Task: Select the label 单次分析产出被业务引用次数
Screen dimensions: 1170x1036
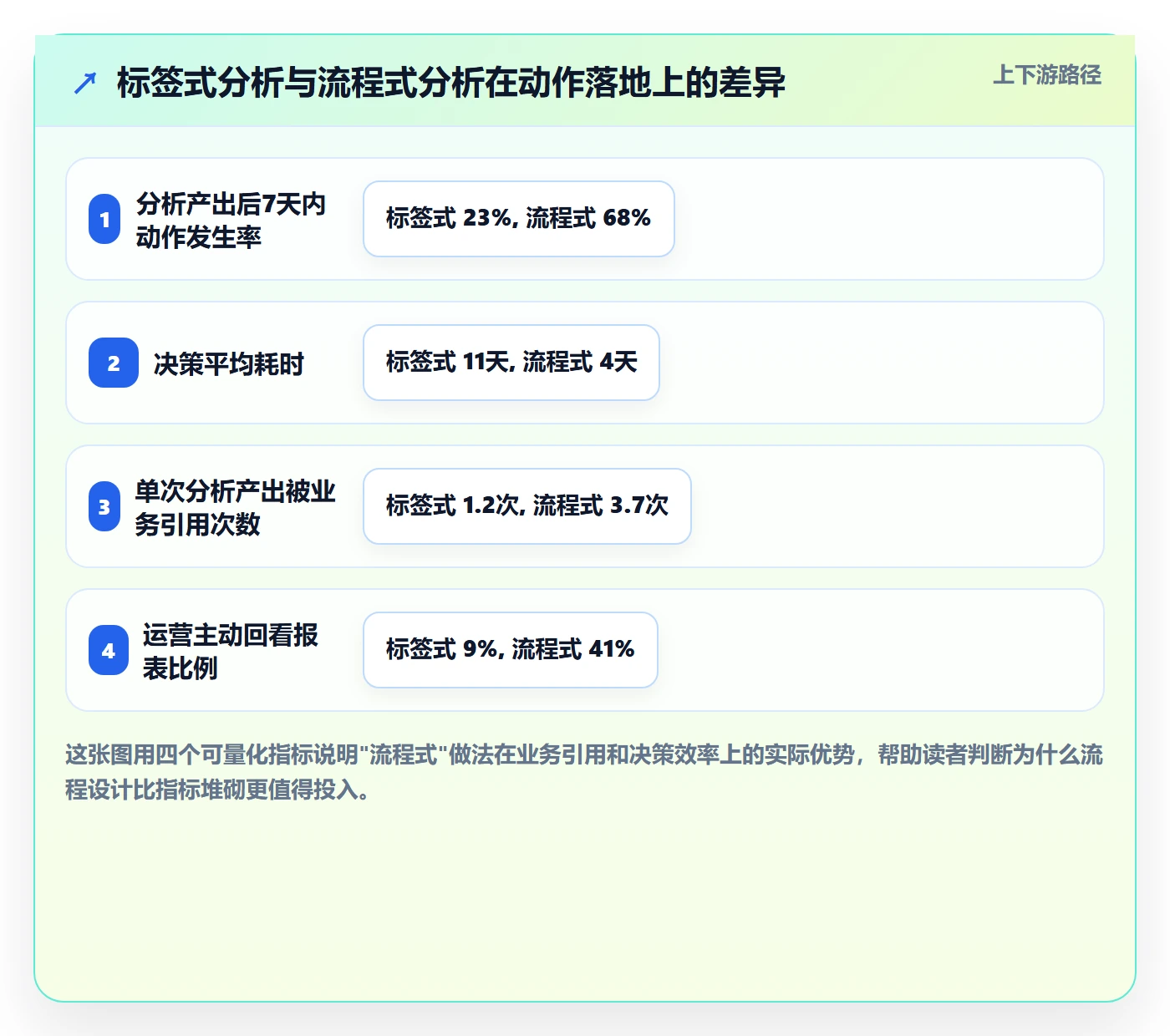Action: point(235,507)
